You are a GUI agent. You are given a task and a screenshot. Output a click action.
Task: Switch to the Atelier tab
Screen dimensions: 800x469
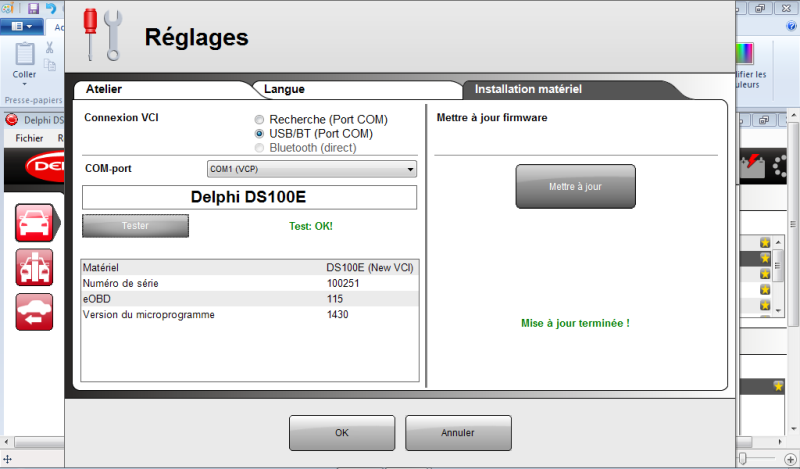(x=104, y=89)
